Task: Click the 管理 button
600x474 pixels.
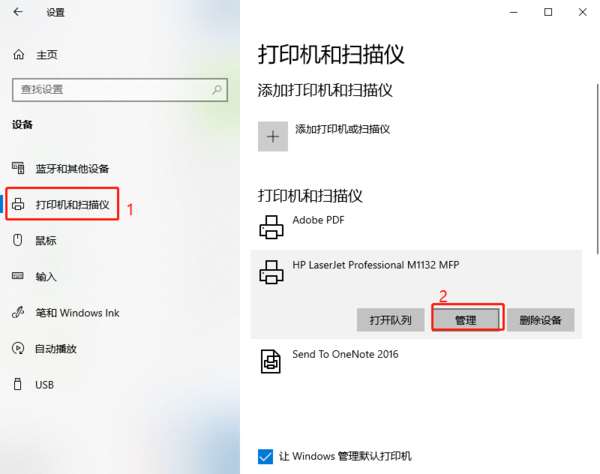Action: click(x=466, y=319)
